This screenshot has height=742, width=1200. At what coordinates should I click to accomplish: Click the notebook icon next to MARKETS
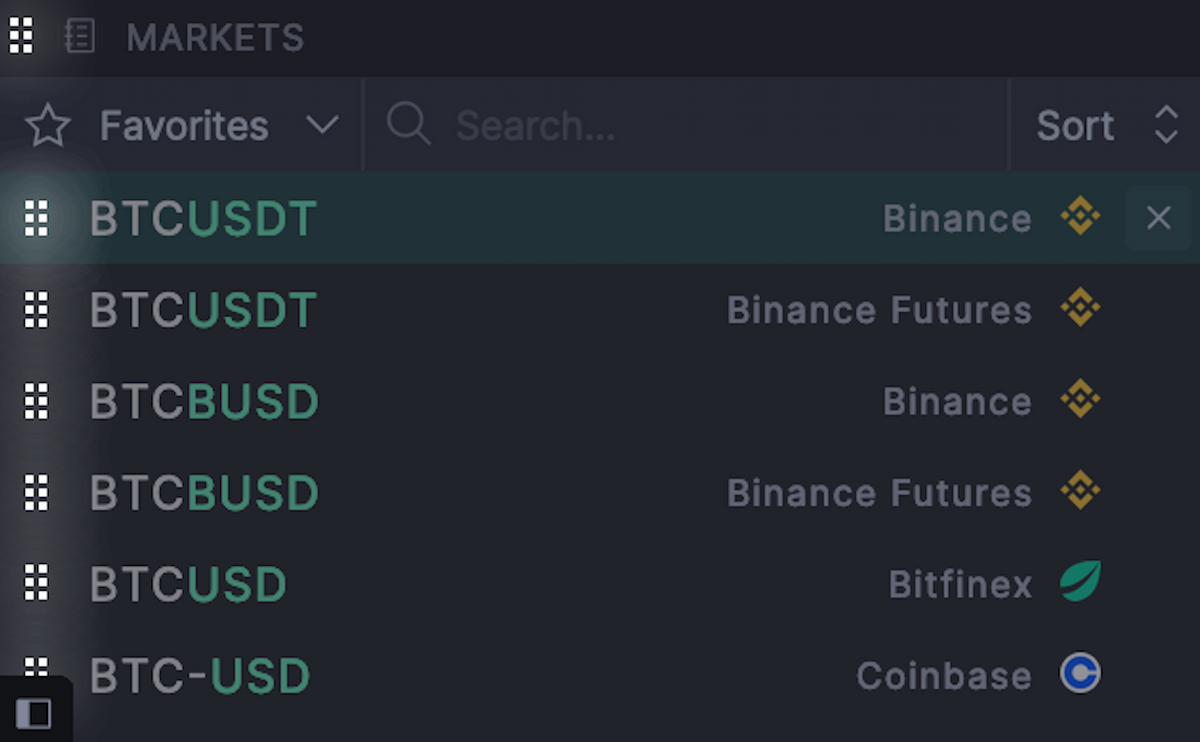coord(79,37)
